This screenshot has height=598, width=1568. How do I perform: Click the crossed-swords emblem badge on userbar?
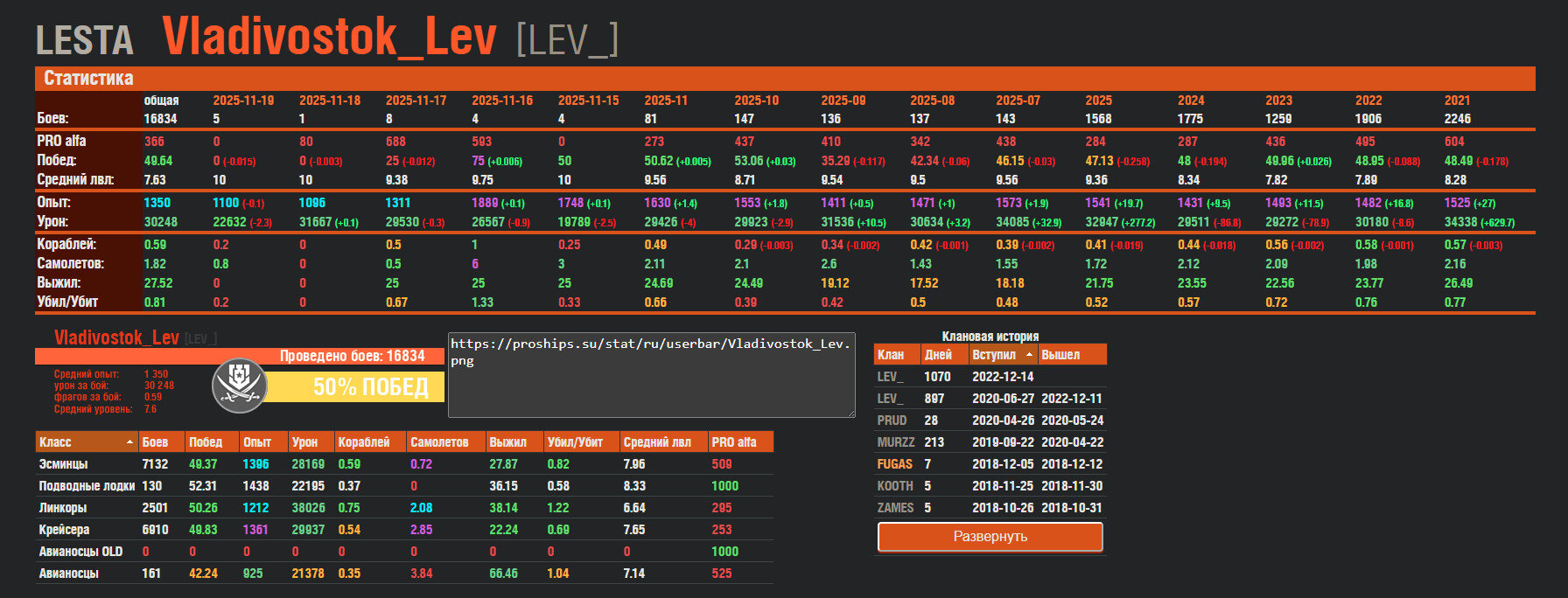click(x=239, y=386)
